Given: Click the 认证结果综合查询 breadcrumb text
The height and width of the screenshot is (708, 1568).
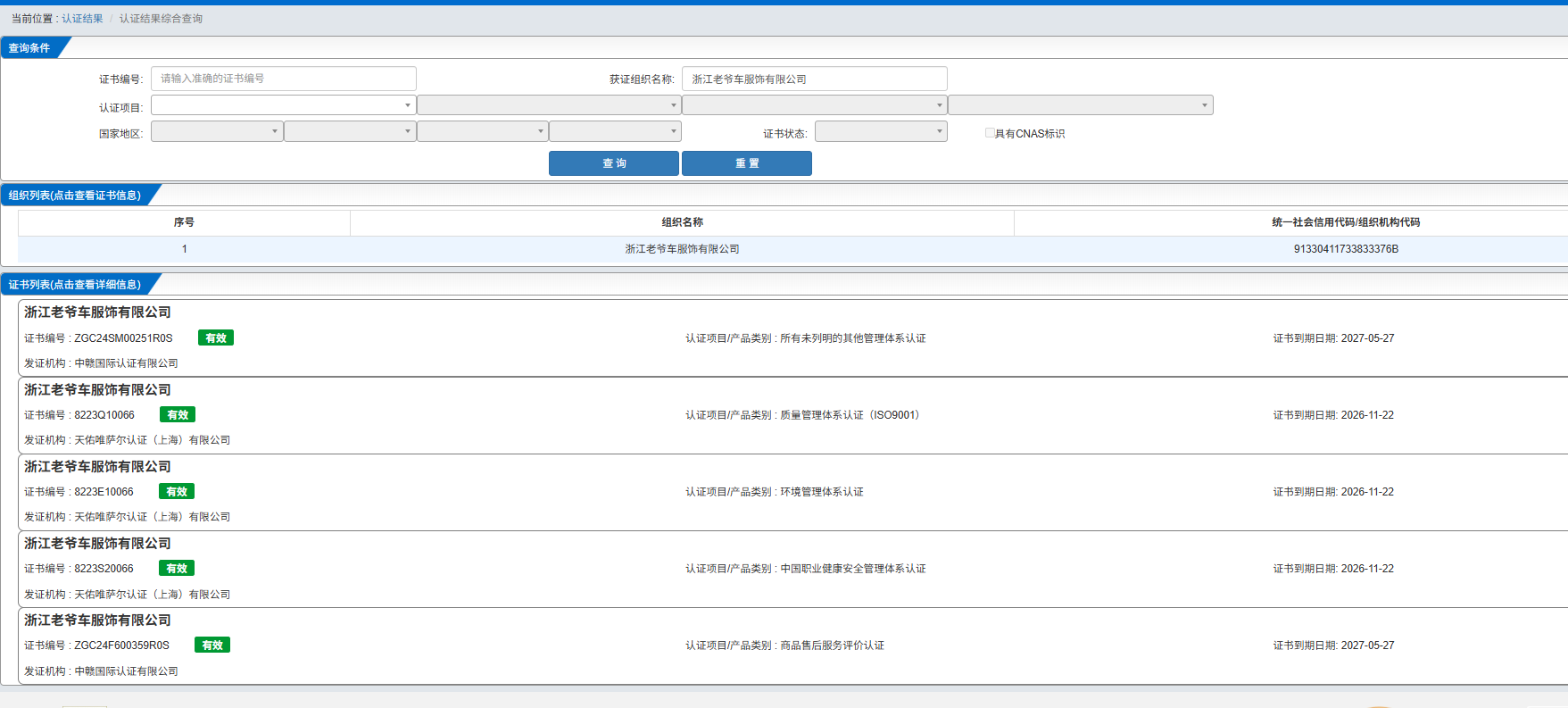Looking at the screenshot, I should [161, 19].
